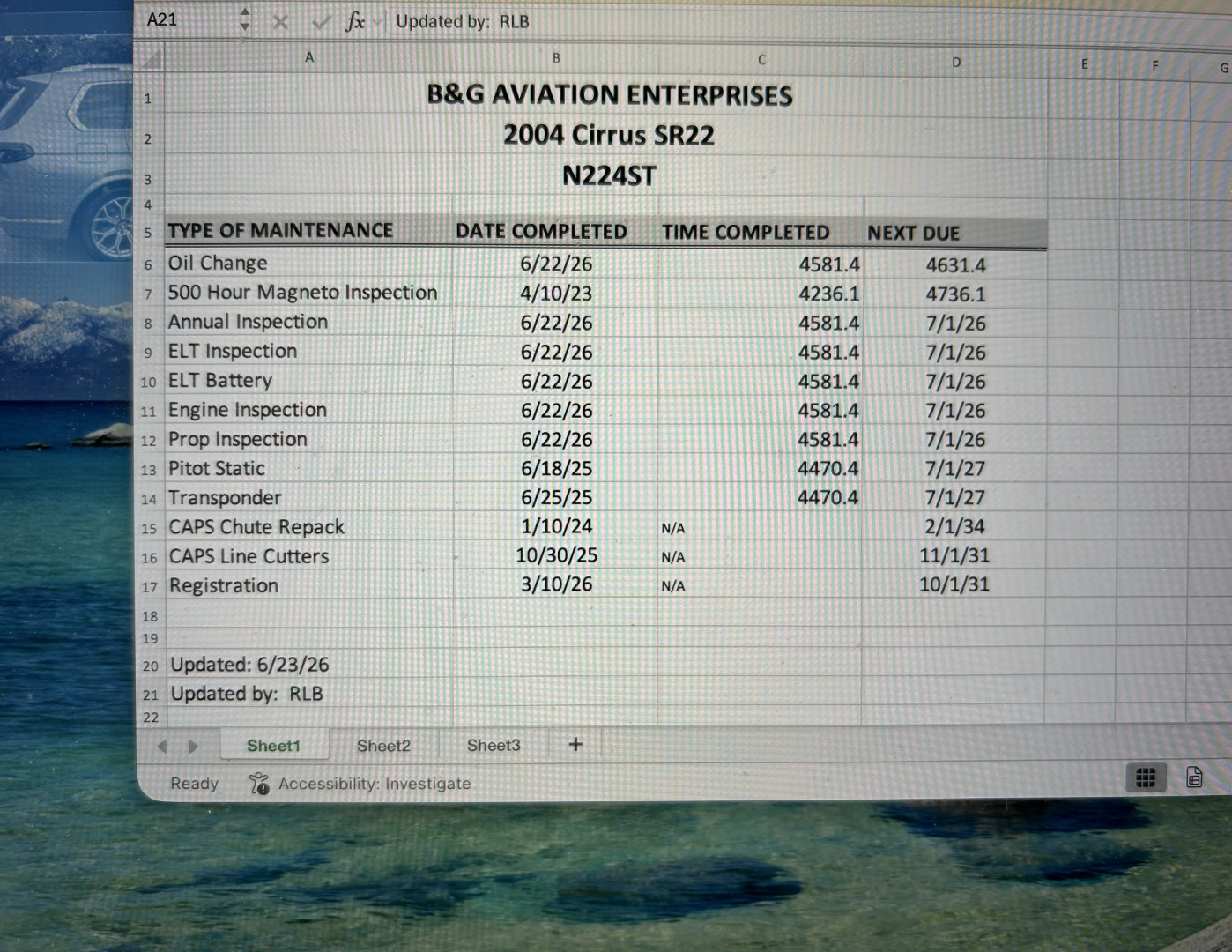Expand the Name Box dropdown arrows
The height and width of the screenshot is (952, 1232).
click(x=244, y=19)
